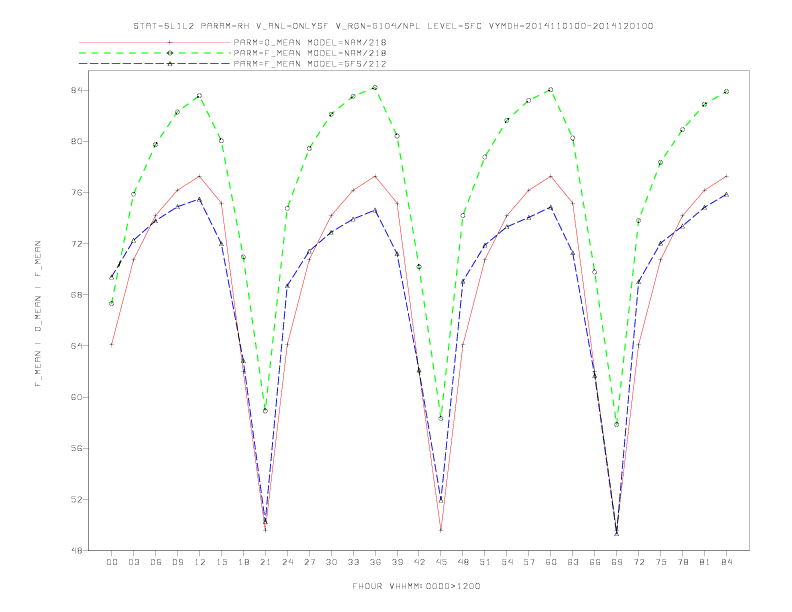Click red plus data point at forecast hour 60
This screenshot has width=792, height=612.
551,176
